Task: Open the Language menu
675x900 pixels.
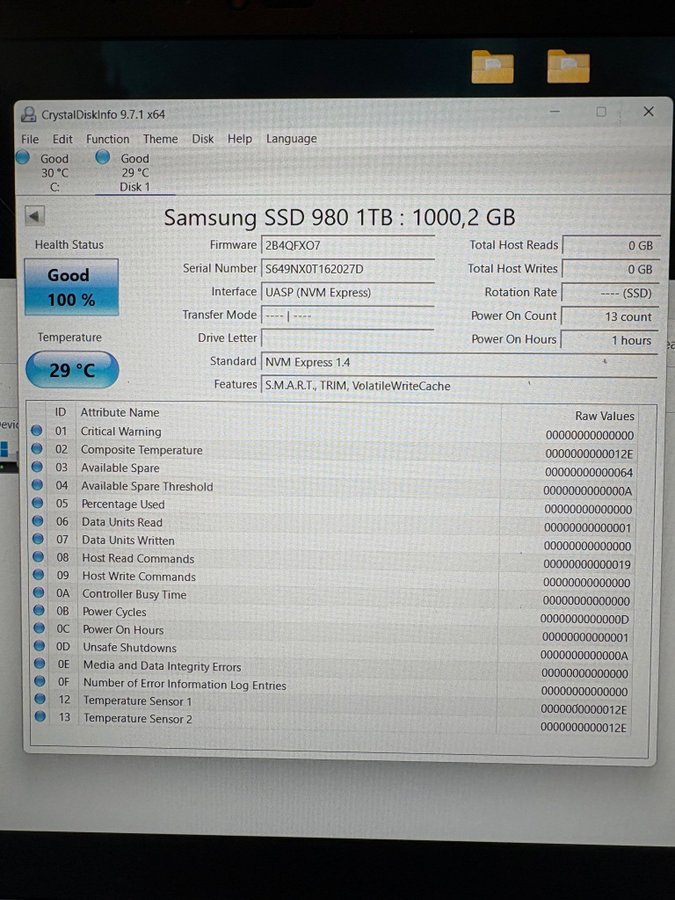Action: pyautogui.click(x=291, y=139)
